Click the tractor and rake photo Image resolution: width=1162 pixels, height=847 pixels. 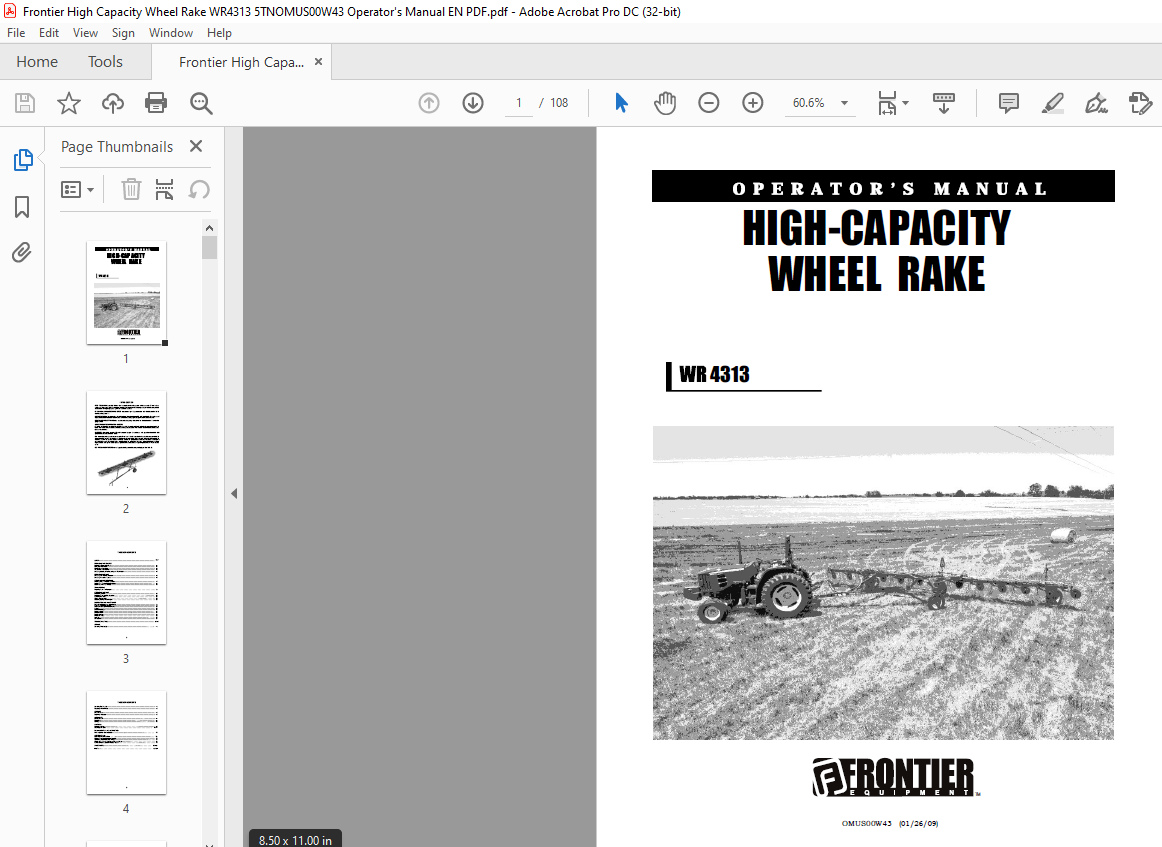[x=883, y=582]
